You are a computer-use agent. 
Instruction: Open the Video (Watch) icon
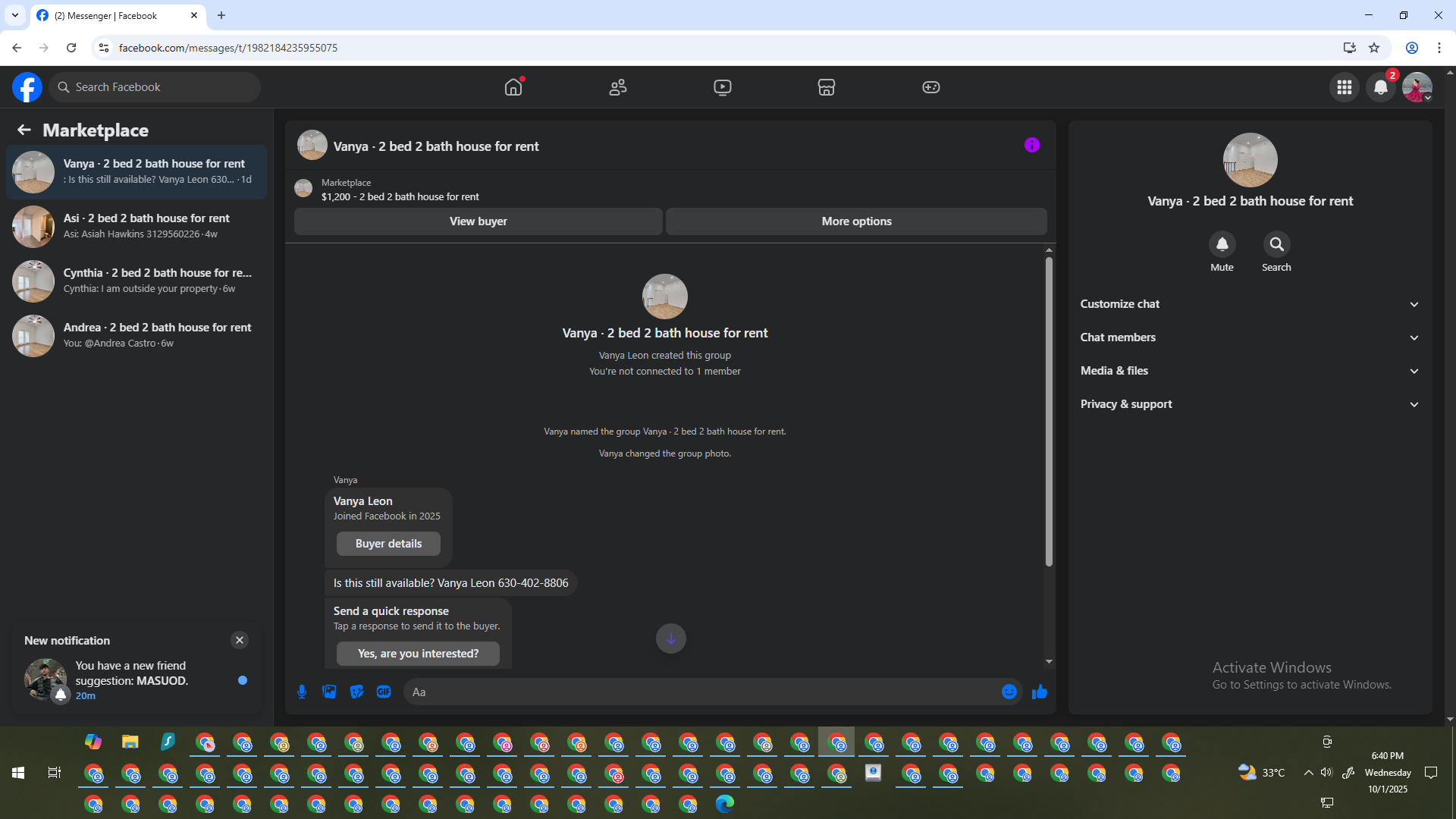coord(723,87)
